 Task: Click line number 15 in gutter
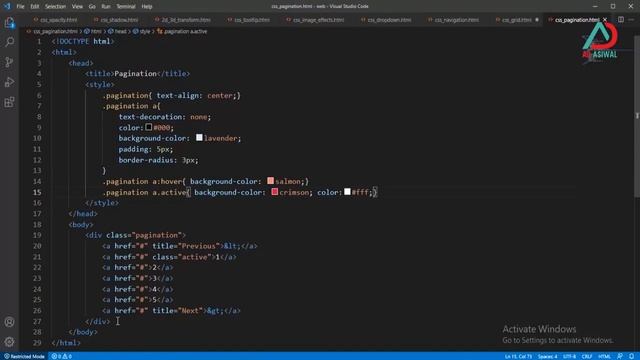click(37, 192)
